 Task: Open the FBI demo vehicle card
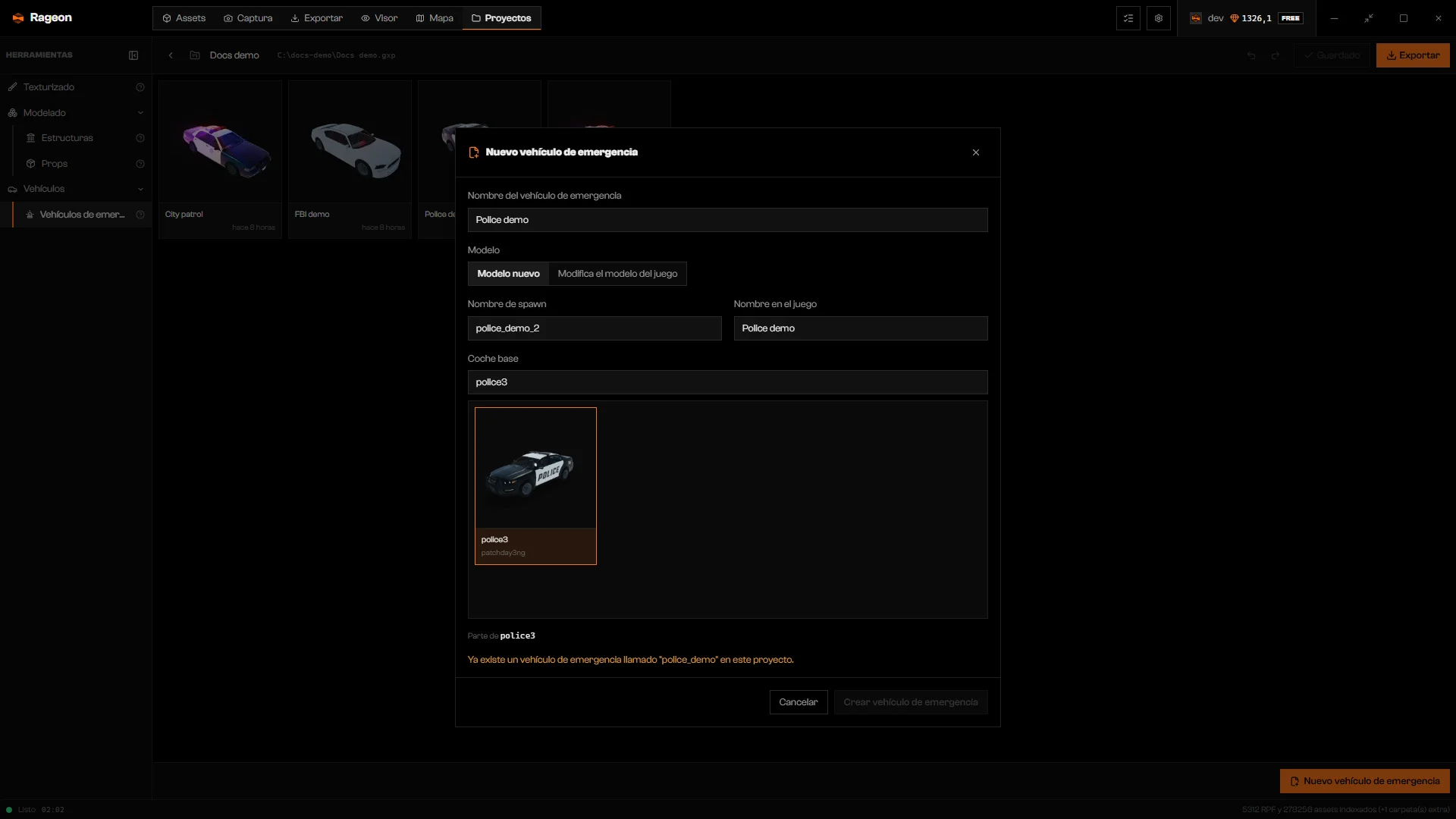coord(350,160)
